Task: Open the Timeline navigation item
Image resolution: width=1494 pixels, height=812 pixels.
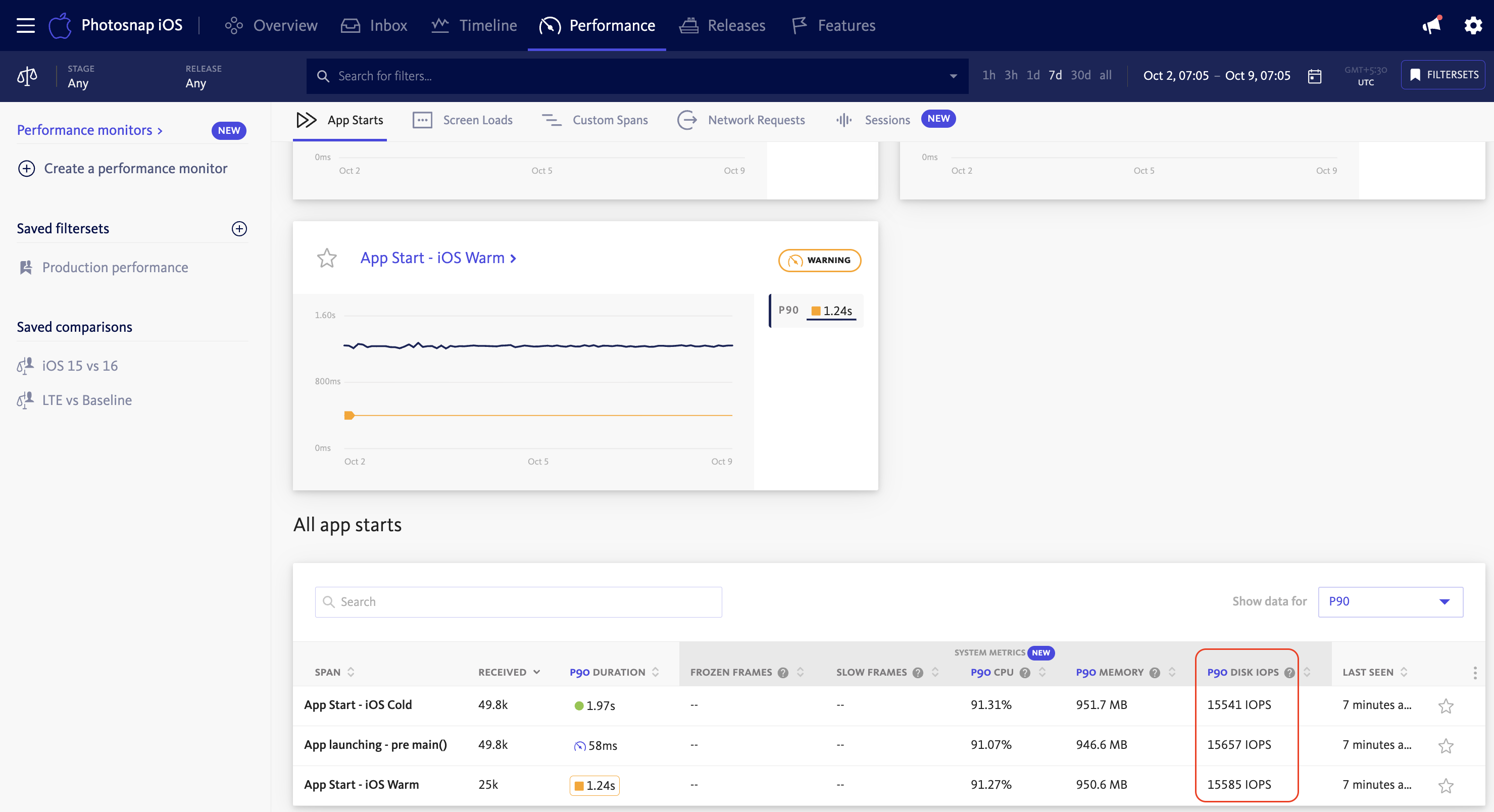Action: point(474,26)
